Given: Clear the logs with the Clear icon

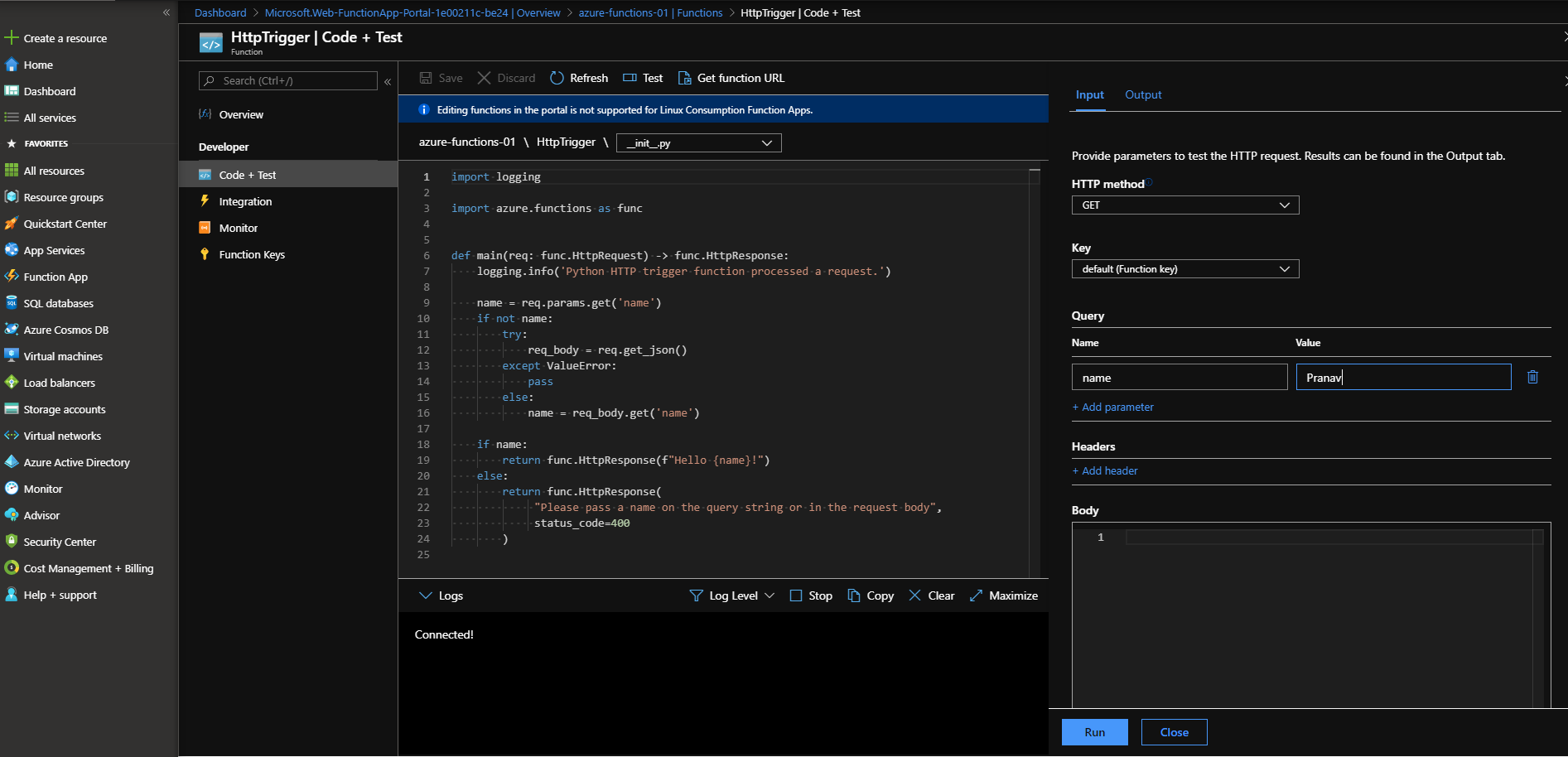Looking at the screenshot, I should 914,595.
